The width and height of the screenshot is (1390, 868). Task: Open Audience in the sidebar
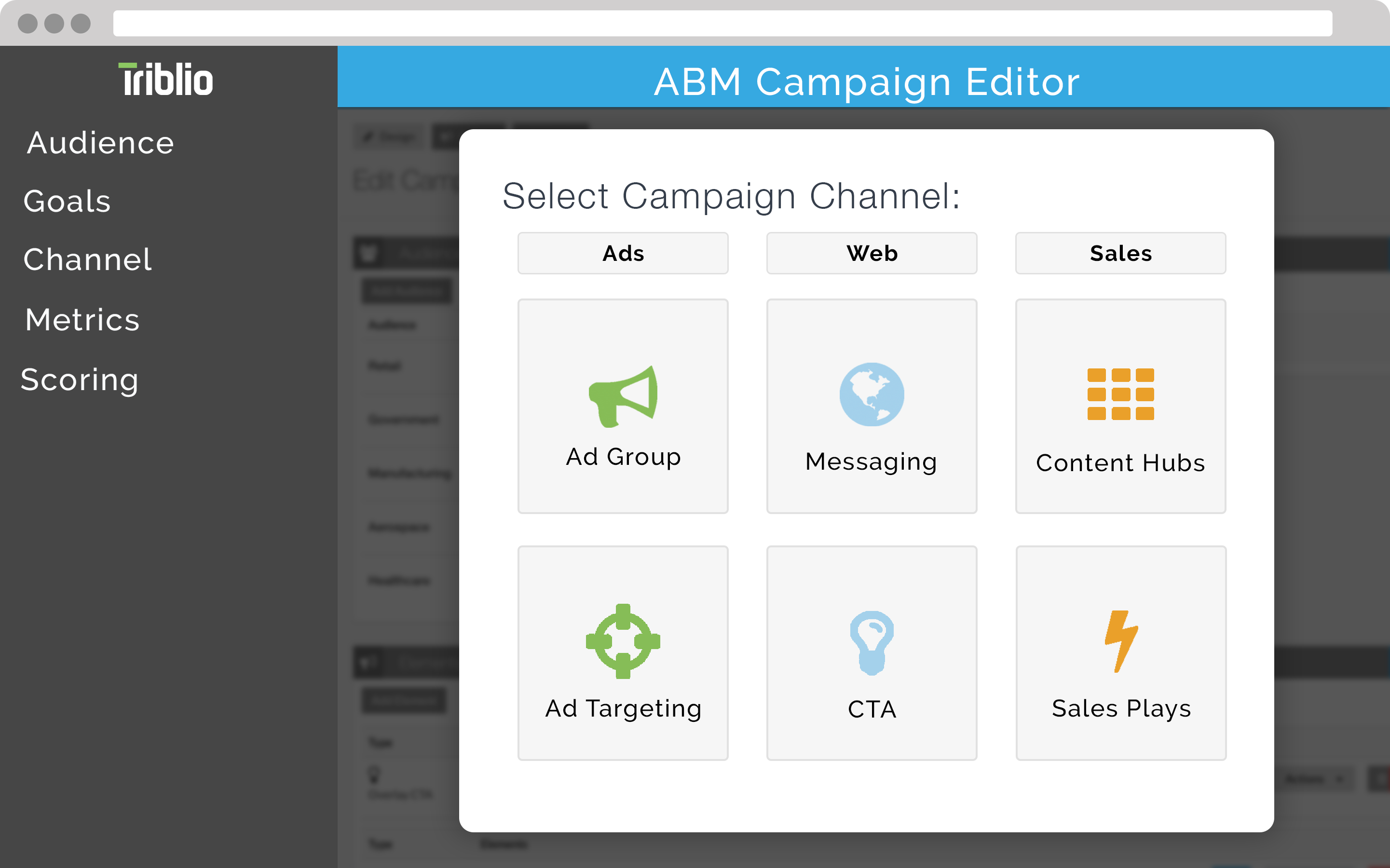[x=100, y=143]
